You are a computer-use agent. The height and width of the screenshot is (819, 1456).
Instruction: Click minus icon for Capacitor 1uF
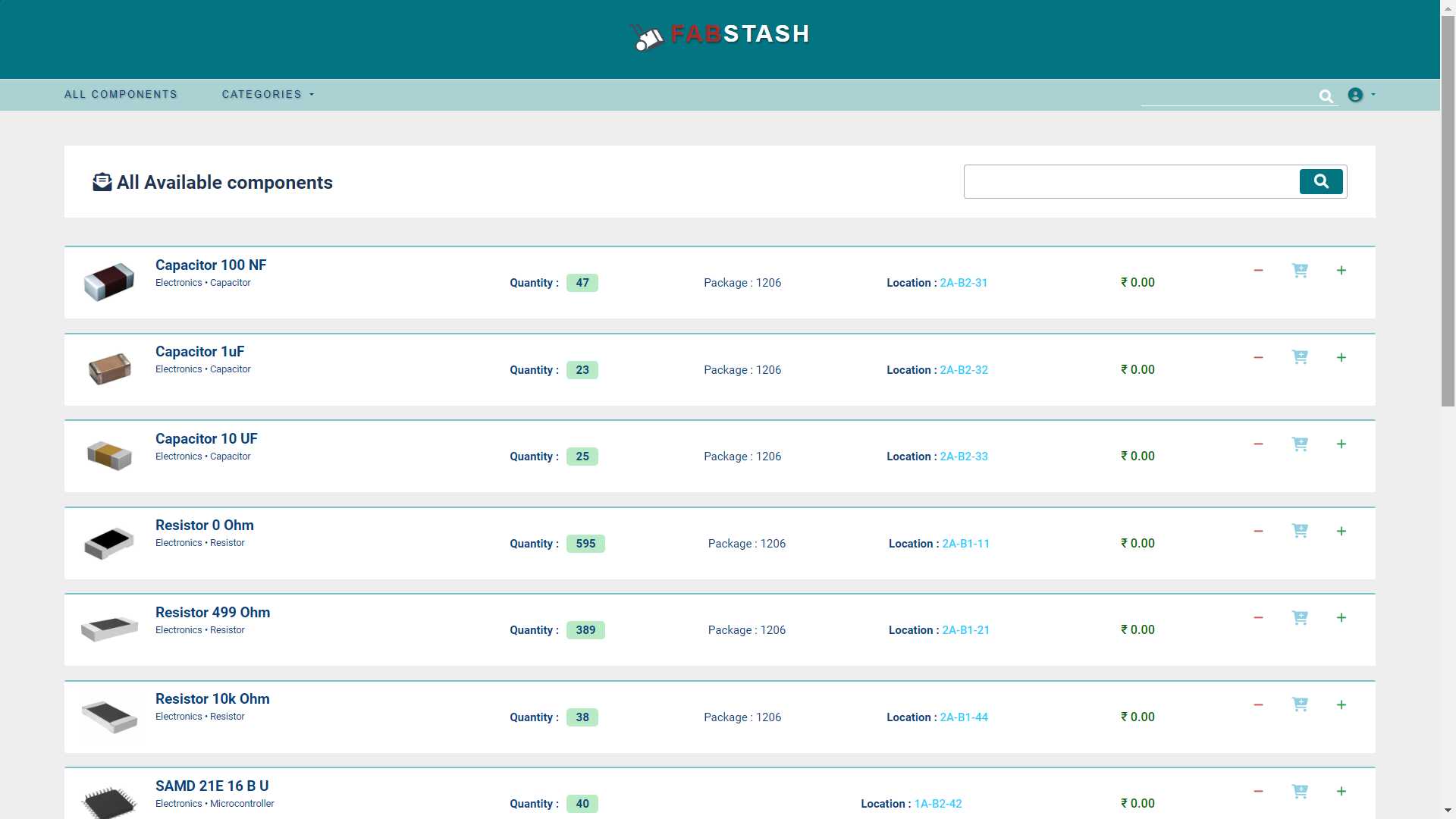click(x=1258, y=357)
